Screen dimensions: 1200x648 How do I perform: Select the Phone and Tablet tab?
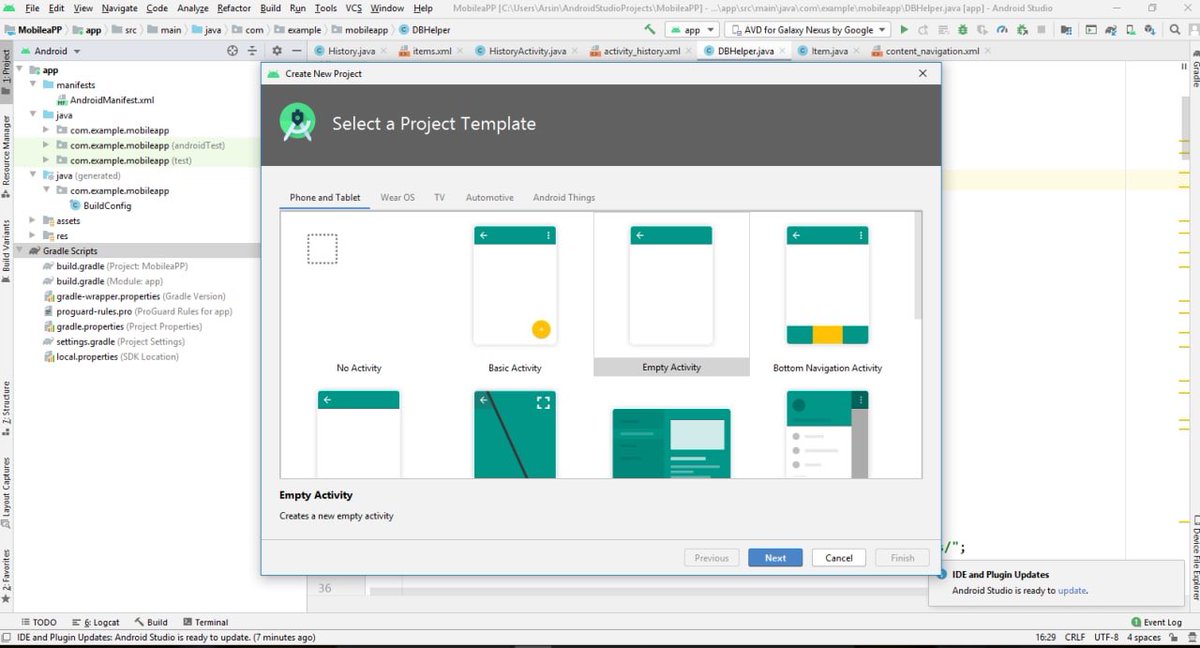pos(325,197)
